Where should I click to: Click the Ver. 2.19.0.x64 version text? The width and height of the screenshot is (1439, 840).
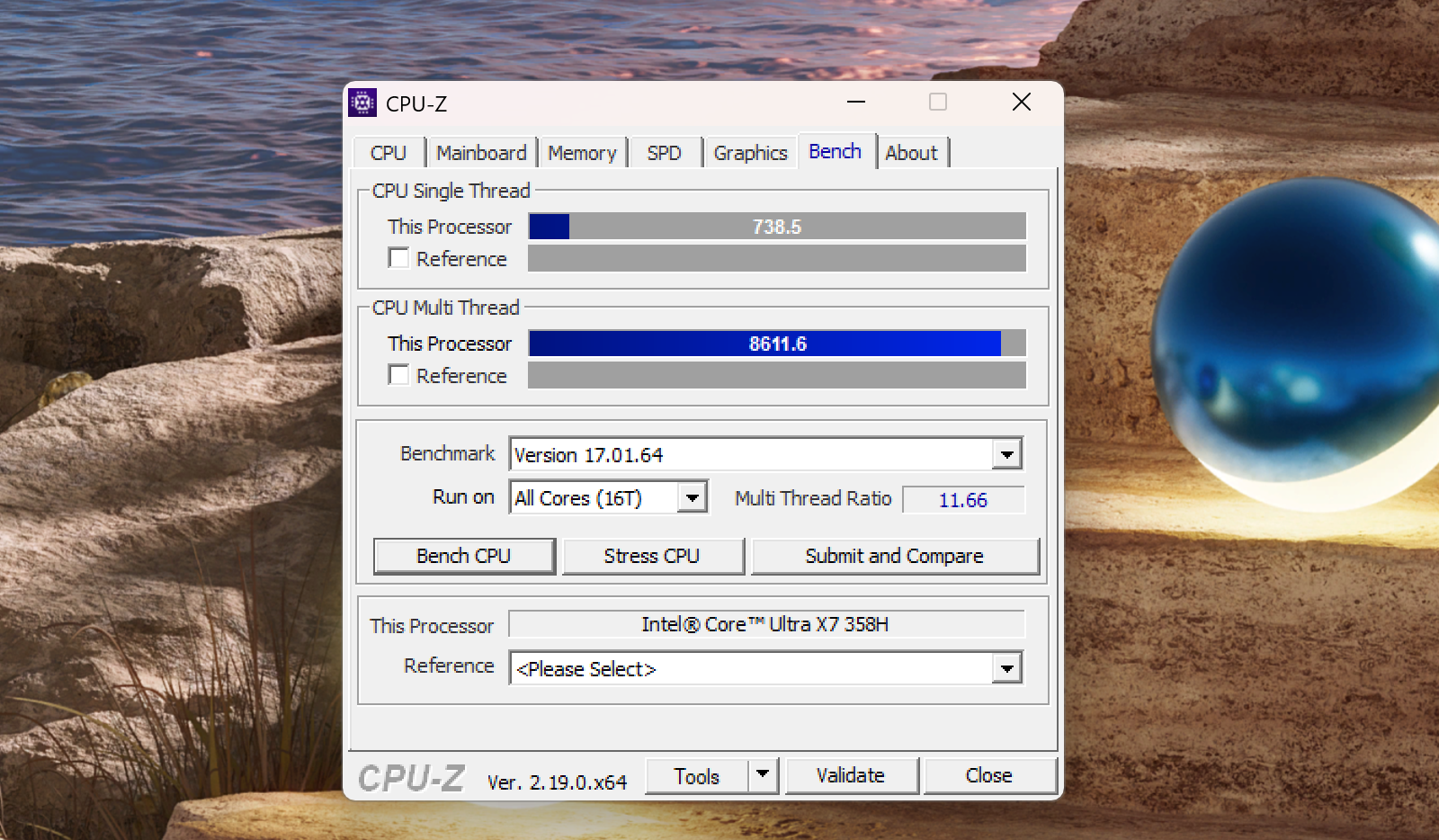(557, 782)
